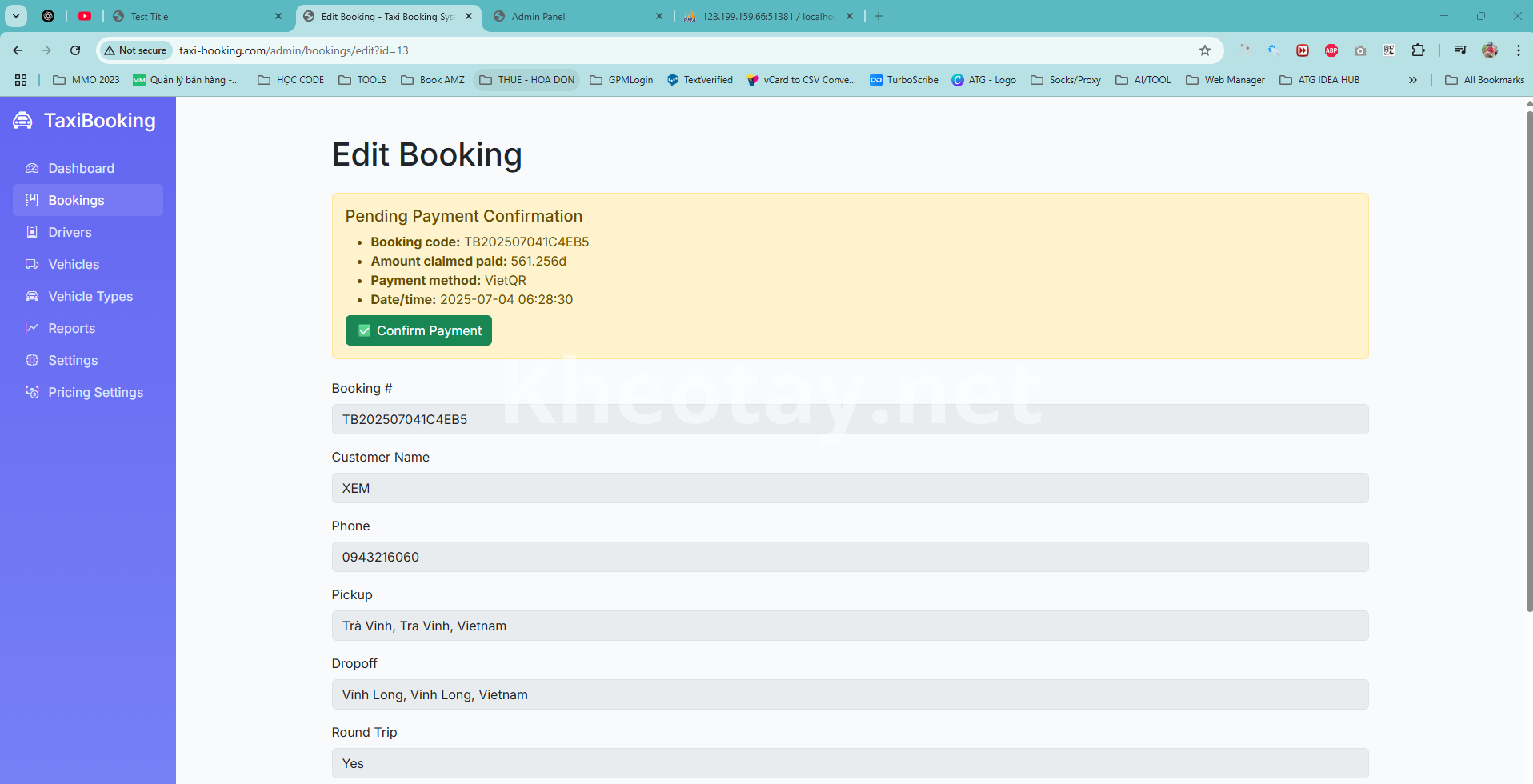This screenshot has height=784, width=1533.
Task: Open the browser Extensions puzzle icon
Action: 1418,50
